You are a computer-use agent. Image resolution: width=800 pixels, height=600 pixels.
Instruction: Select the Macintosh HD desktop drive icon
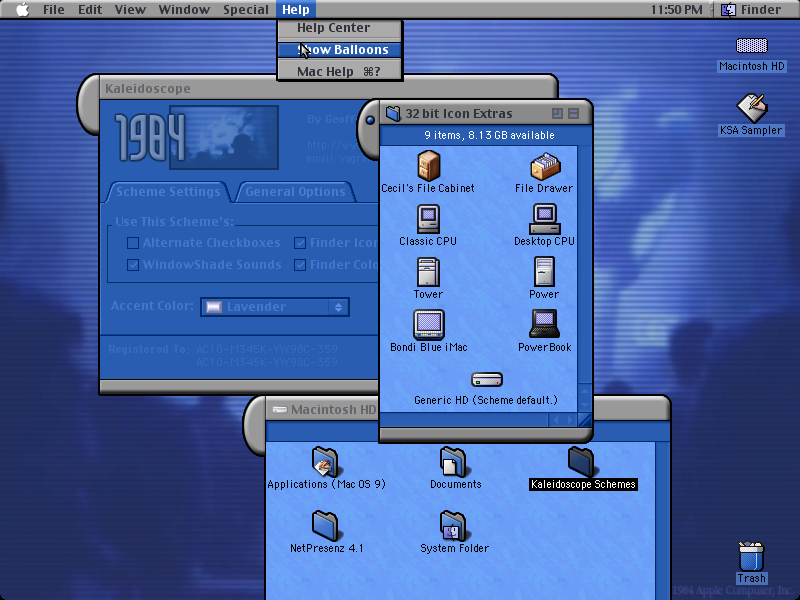[x=752, y=45]
